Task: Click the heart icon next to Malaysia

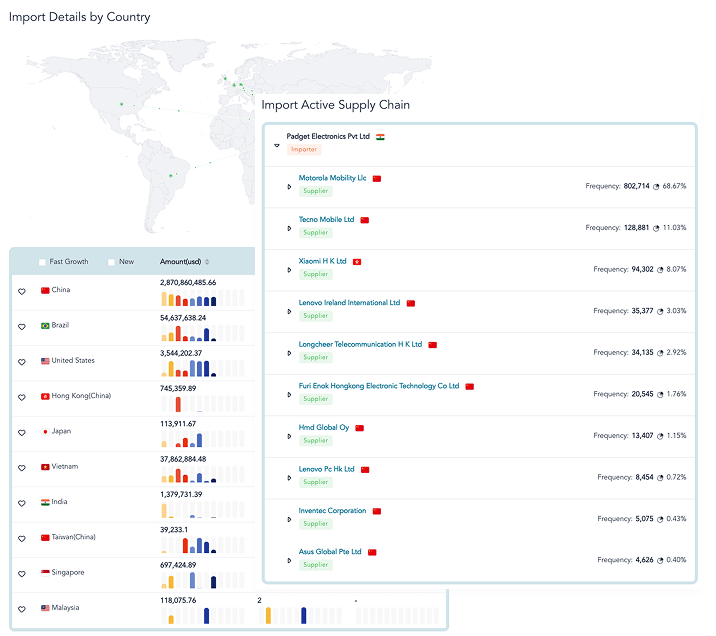Action: coord(21,609)
